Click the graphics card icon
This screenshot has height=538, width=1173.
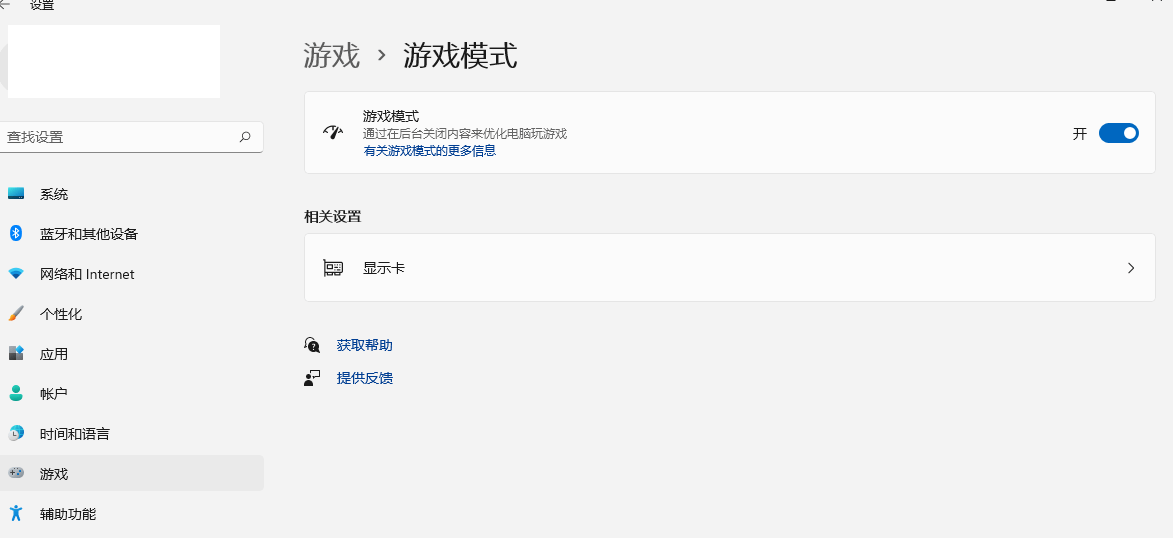point(333,268)
